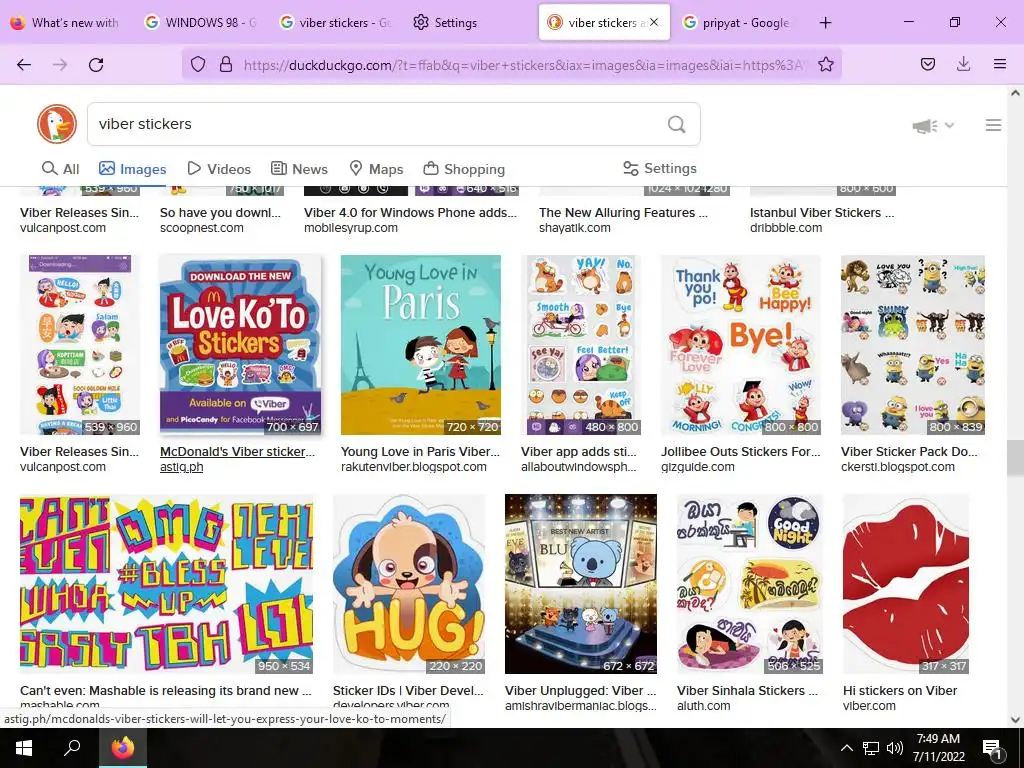Screen dimensions: 1024x768
Task: Open a new browser tab
Action: [x=825, y=22]
